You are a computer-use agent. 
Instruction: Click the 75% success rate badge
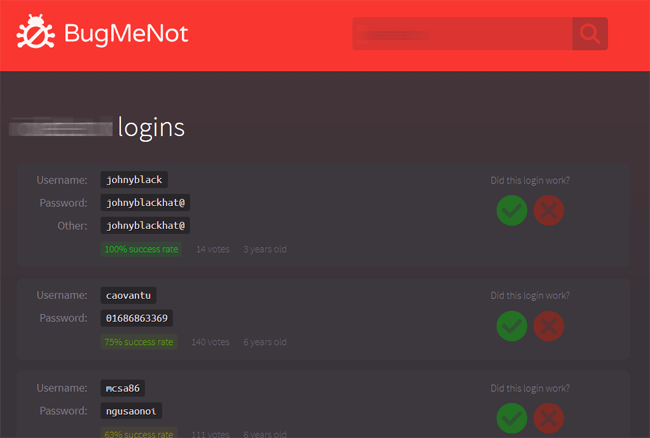click(x=139, y=342)
